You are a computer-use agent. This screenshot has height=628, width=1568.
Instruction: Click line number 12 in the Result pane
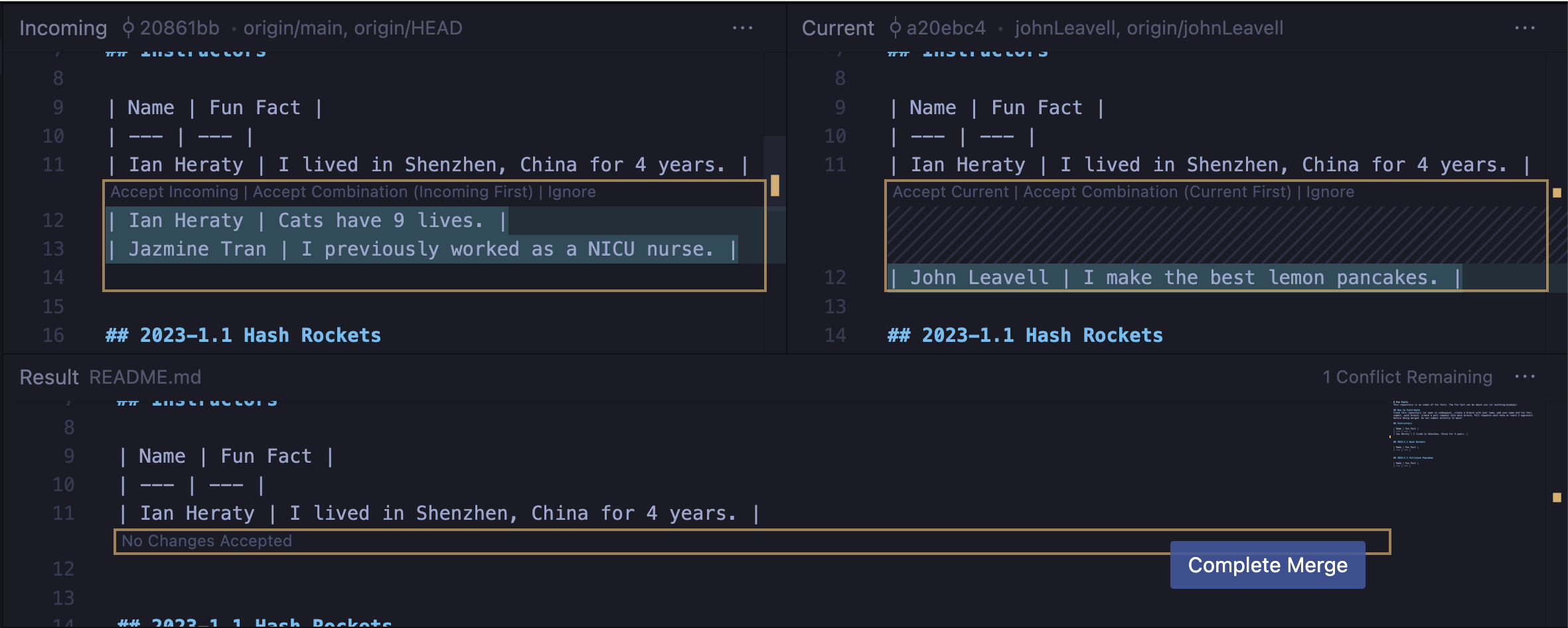click(x=64, y=569)
